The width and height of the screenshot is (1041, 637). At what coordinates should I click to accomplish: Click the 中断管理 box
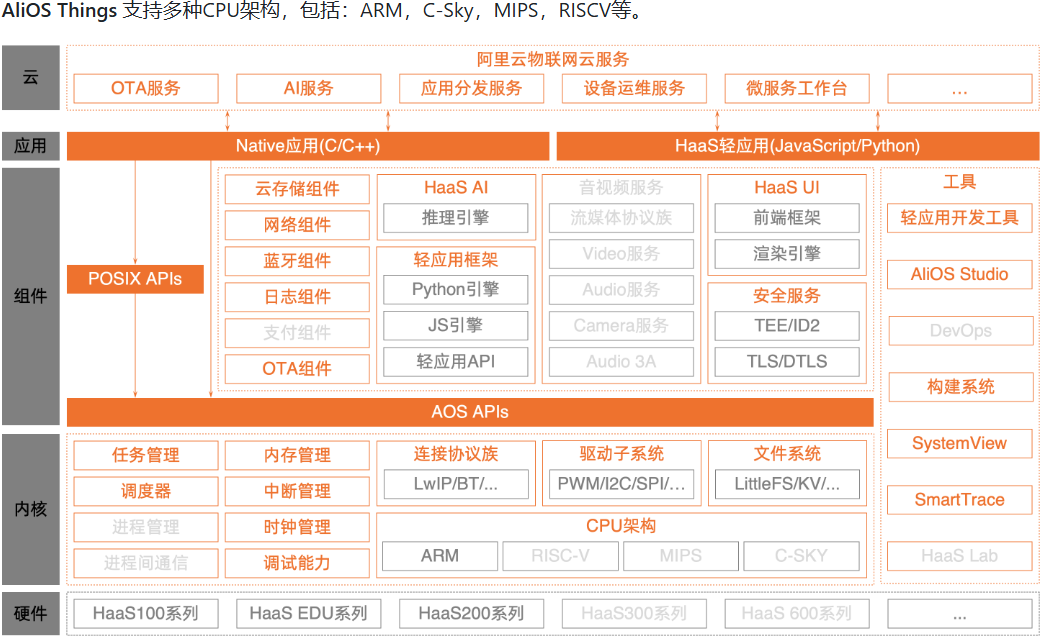[x=297, y=492]
